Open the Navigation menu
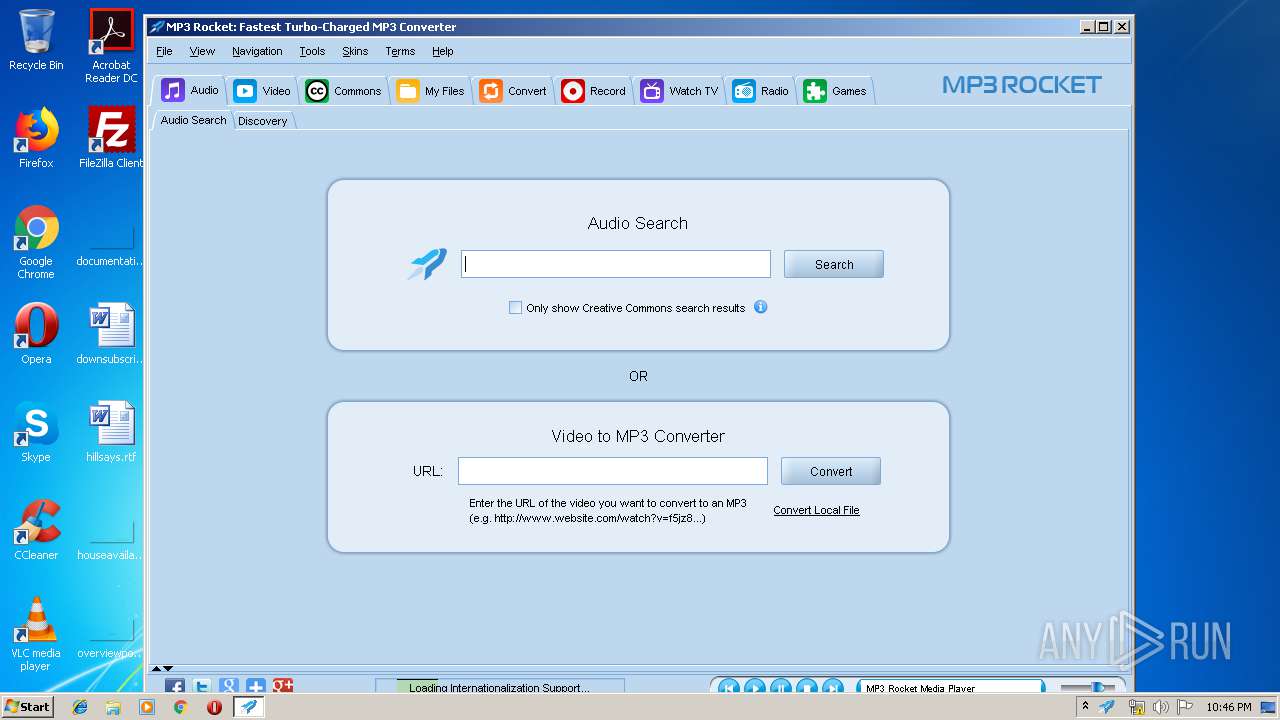The height and width of the screenshot is (720, 1280). [x=257, y=51]
